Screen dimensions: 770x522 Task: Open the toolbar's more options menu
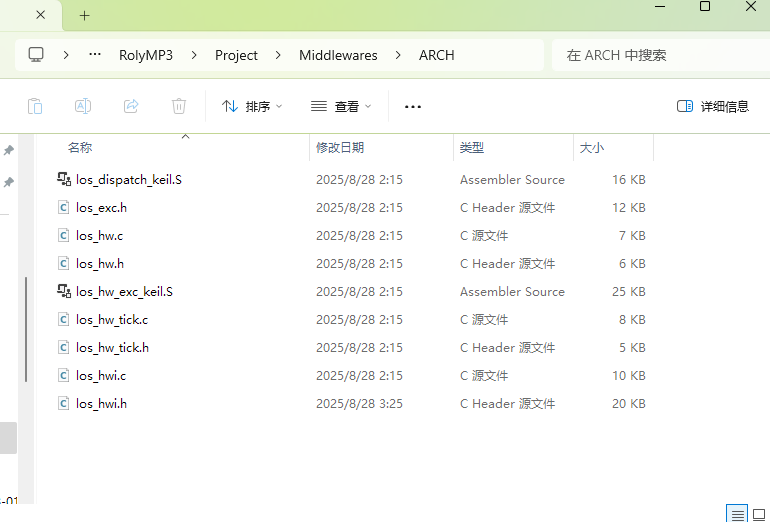pos(412,107)
